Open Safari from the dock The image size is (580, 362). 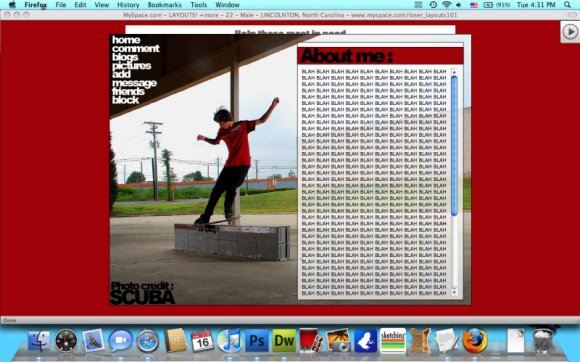pos(148,341)
